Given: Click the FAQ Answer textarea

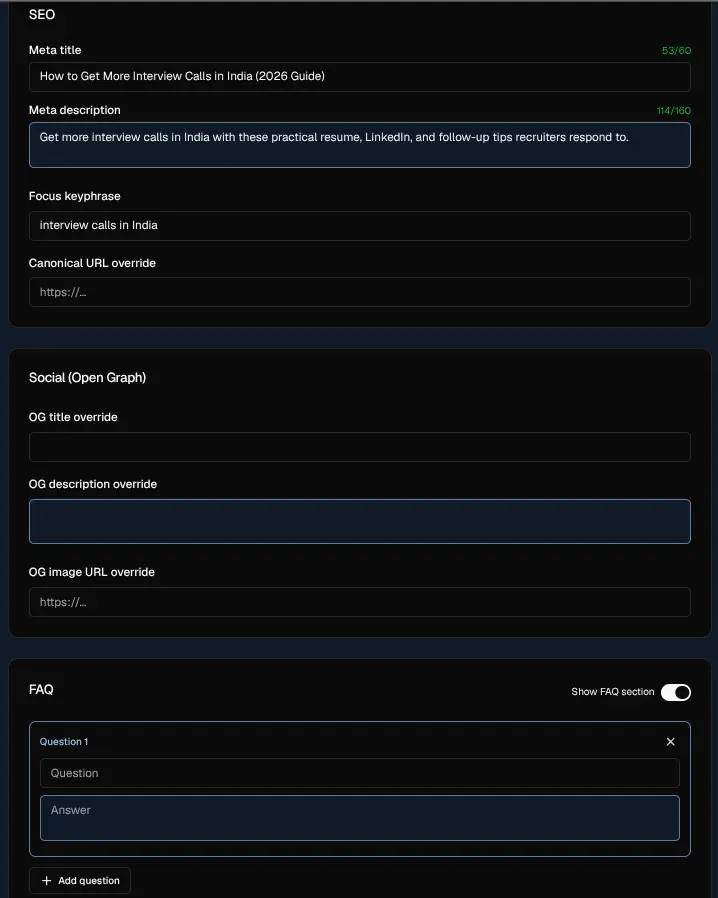Looking at the screenshot, I should pyautogui.click(x=360, y=818).
